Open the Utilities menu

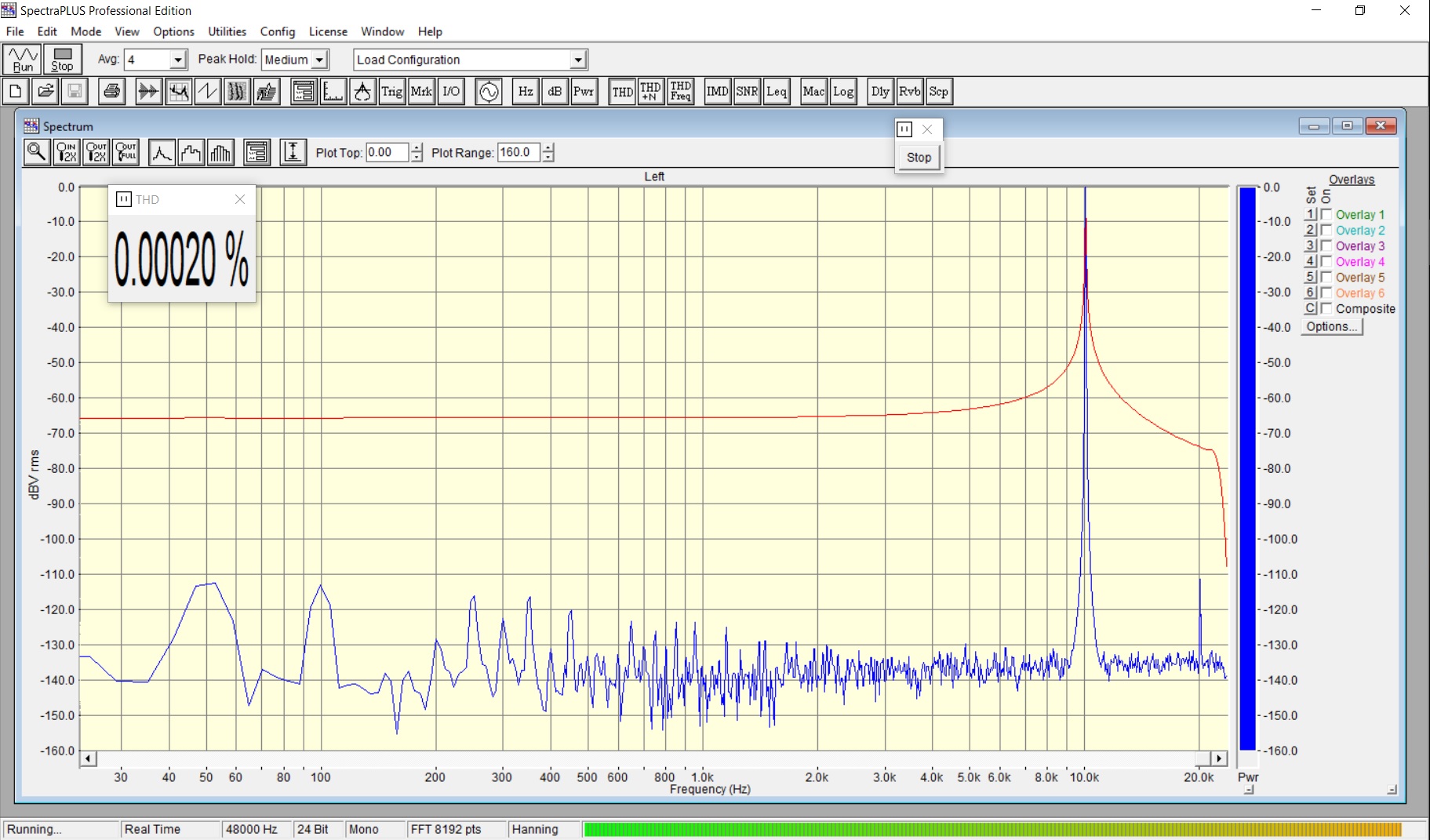pyautogui.click(x=227, y=31)
